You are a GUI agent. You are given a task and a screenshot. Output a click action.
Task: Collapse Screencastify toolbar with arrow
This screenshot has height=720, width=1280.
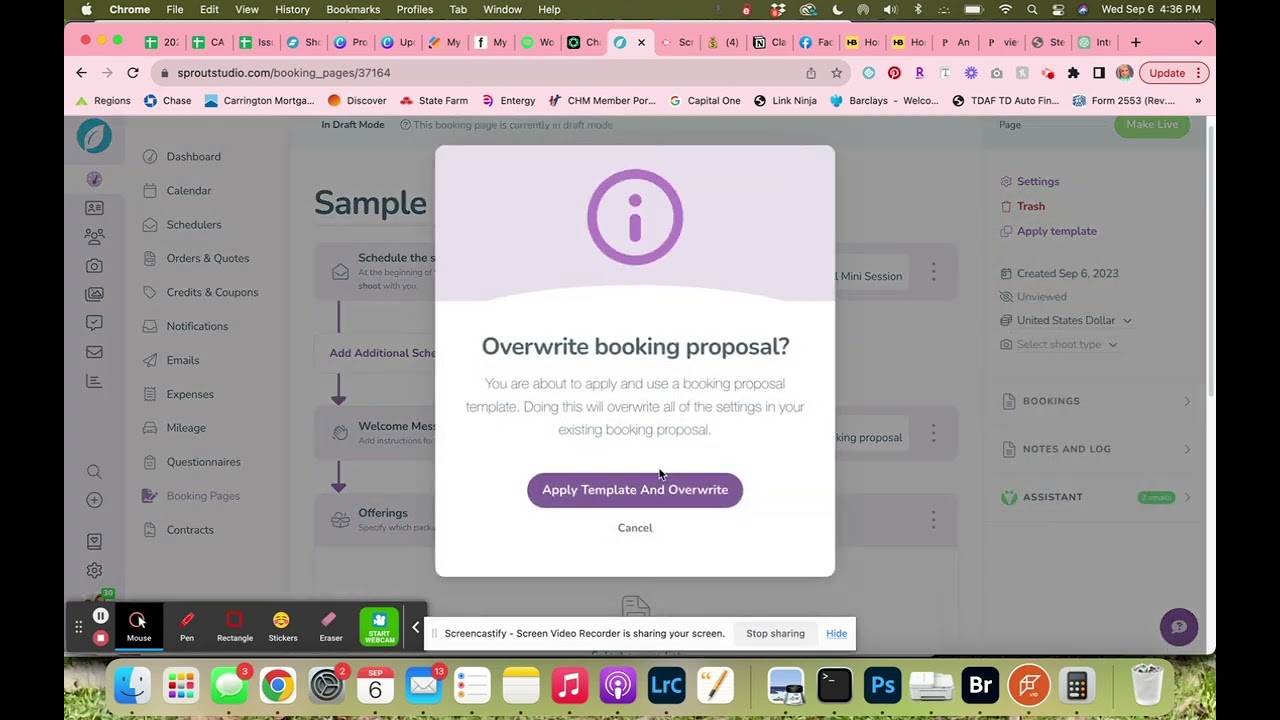[x=415, y=628]
